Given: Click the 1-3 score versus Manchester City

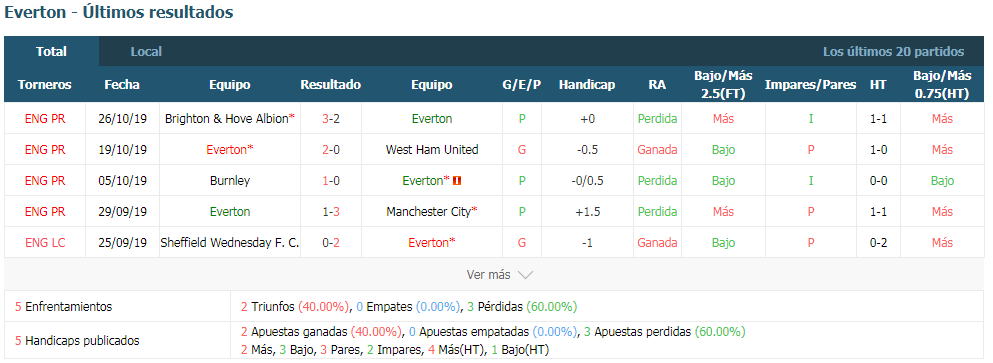Looking at the screenshot, I should (x=331, y=212).
